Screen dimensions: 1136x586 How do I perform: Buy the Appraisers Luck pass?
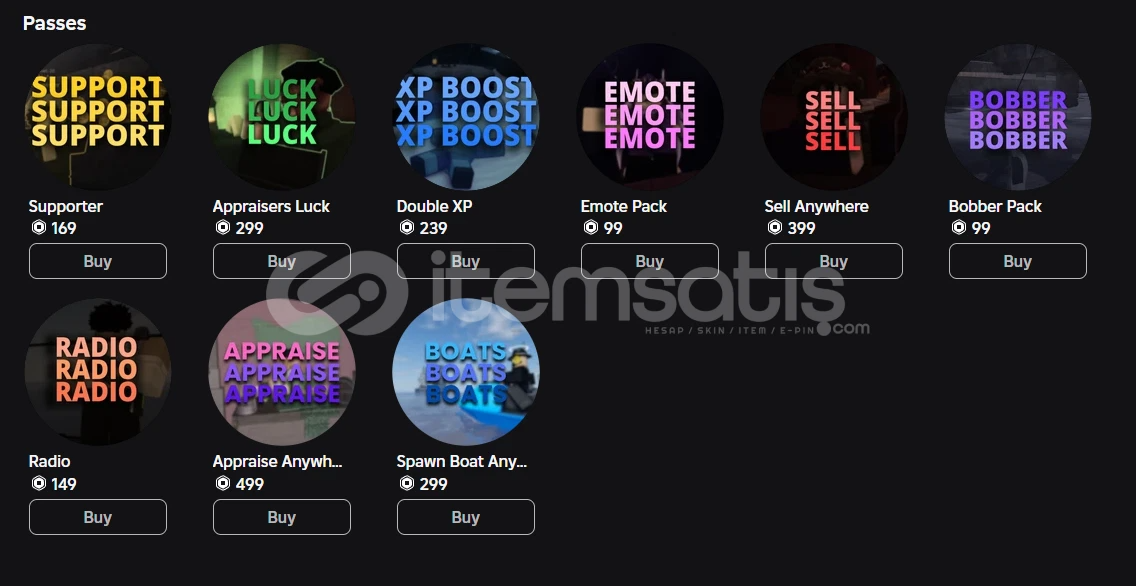click(282, 261)
